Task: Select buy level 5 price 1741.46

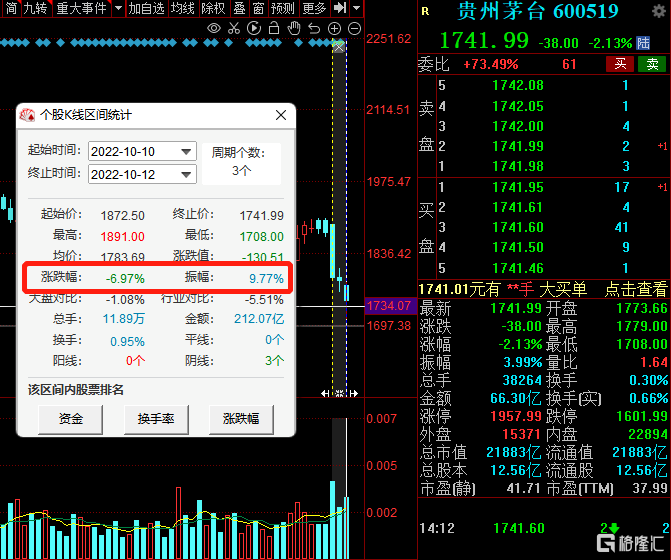Action: tap(518, 268)
